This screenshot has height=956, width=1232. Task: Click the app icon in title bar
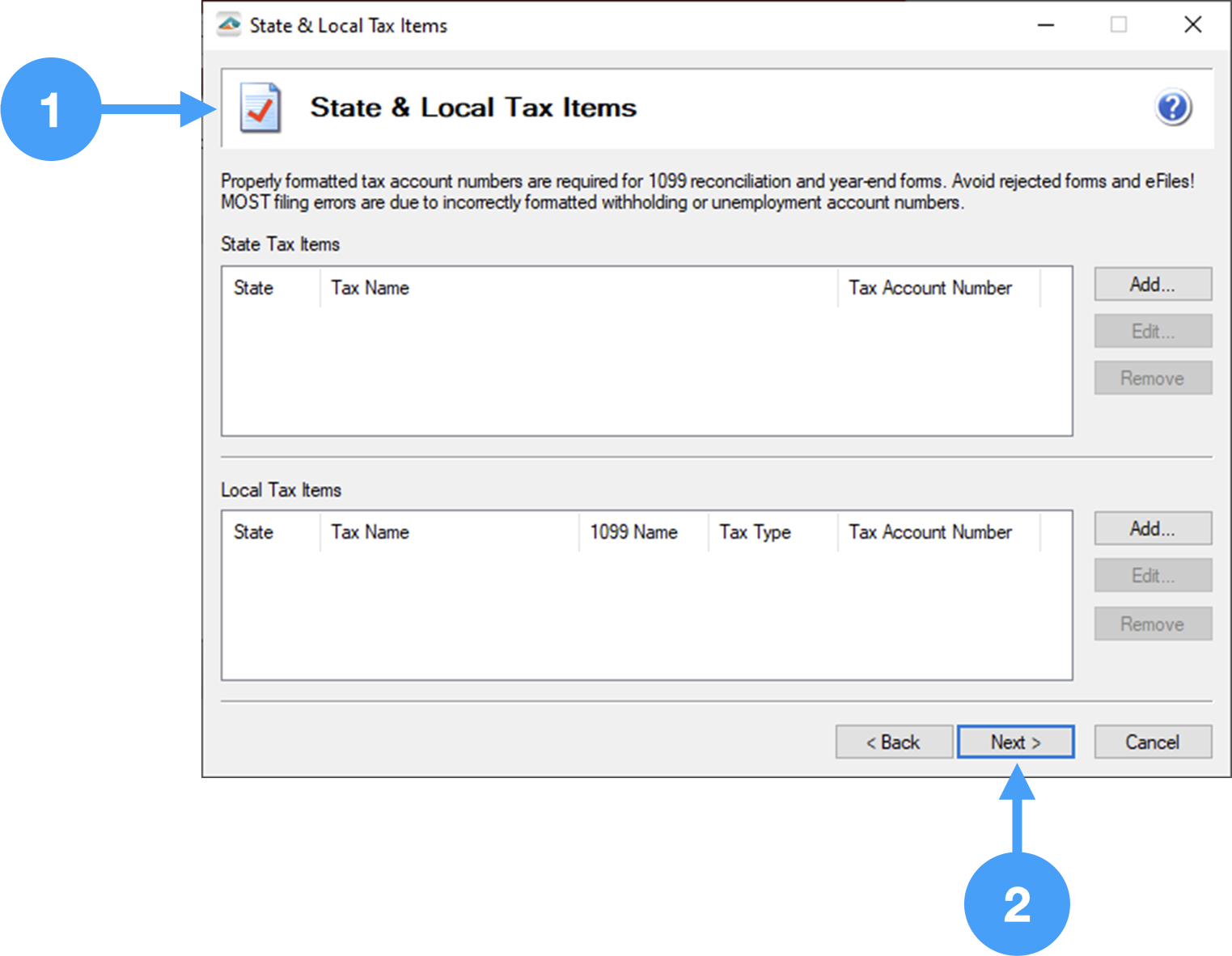pos(229,25)
